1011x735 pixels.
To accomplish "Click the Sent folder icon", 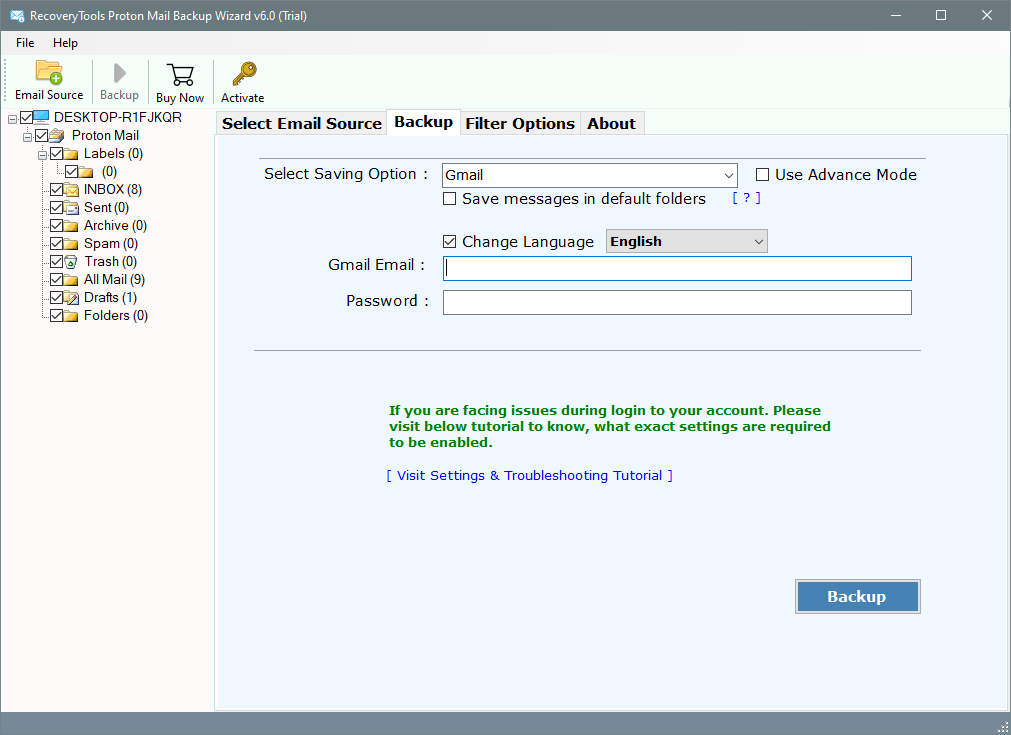I will (71, 208).
